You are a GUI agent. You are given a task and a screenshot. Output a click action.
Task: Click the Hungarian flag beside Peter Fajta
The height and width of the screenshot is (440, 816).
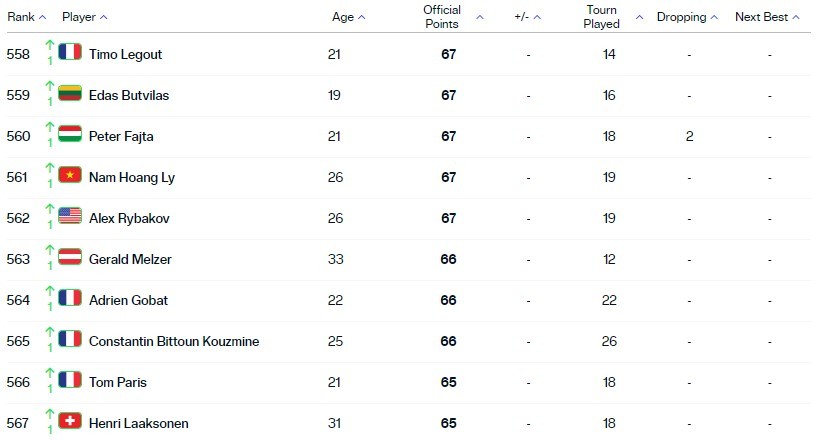(70, 134)
